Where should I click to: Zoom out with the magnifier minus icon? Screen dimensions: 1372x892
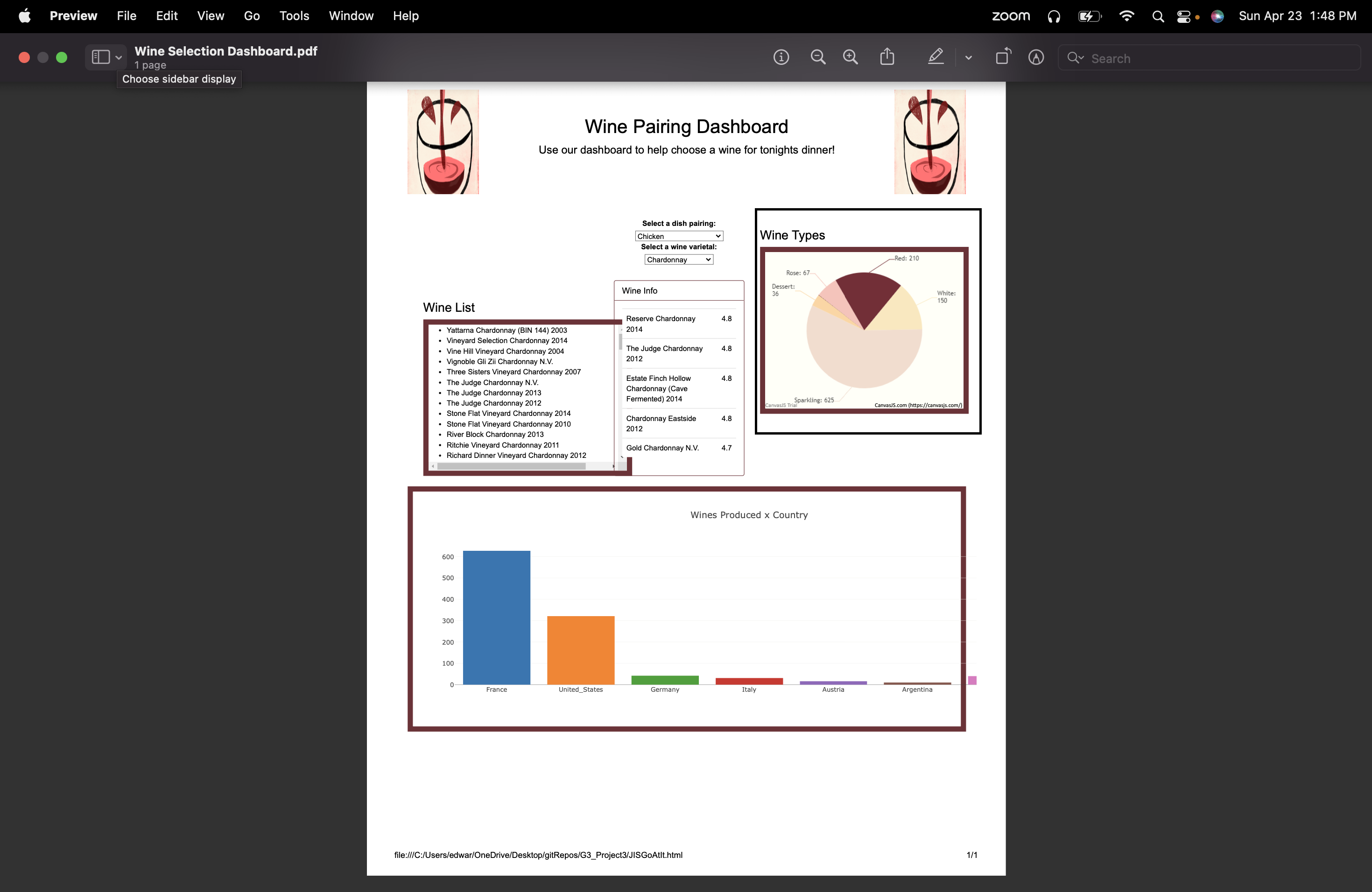click(x=817, y=57)
